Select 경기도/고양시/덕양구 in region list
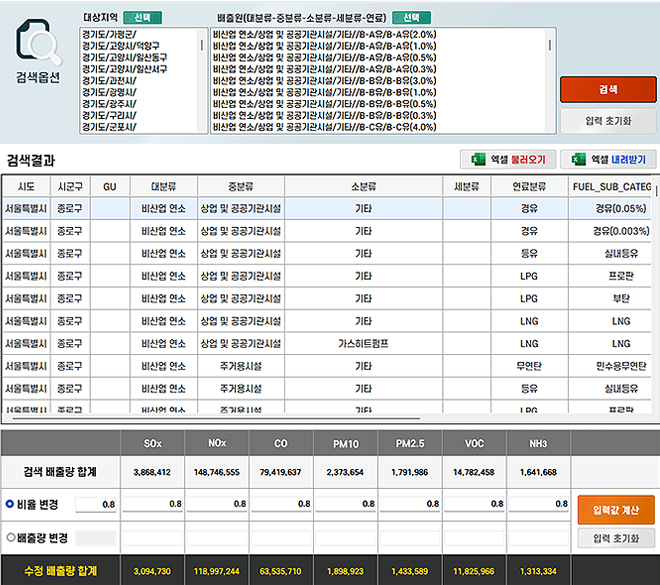Screen dimensions: 660x585 pos(121,46)
